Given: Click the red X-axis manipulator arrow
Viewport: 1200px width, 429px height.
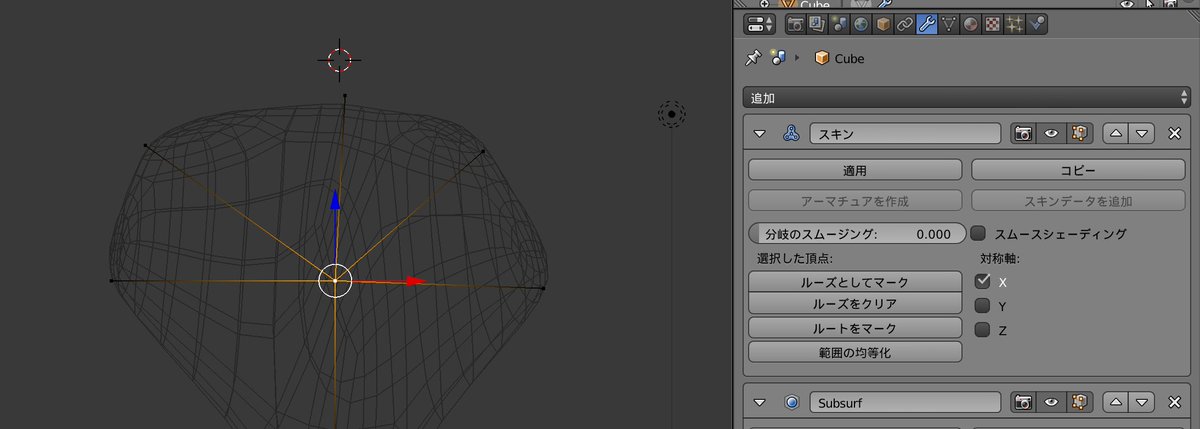Looking at the screenshot, I should coord(415,282).
